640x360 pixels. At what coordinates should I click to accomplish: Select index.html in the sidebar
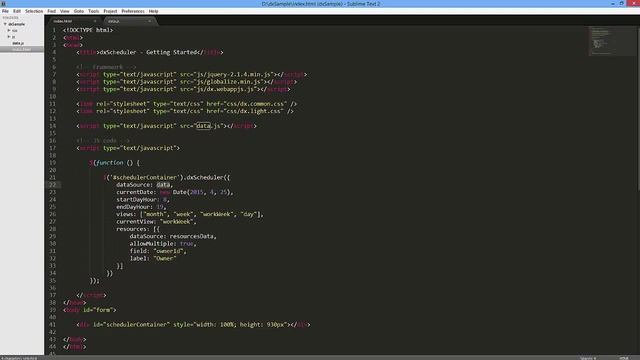(x=21, y=49)
